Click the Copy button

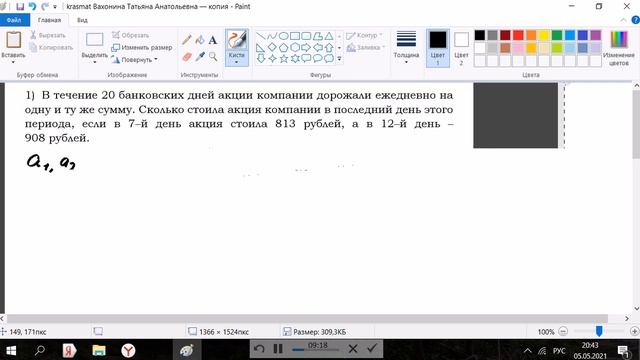pyautogui.click(x=51, y=47)
